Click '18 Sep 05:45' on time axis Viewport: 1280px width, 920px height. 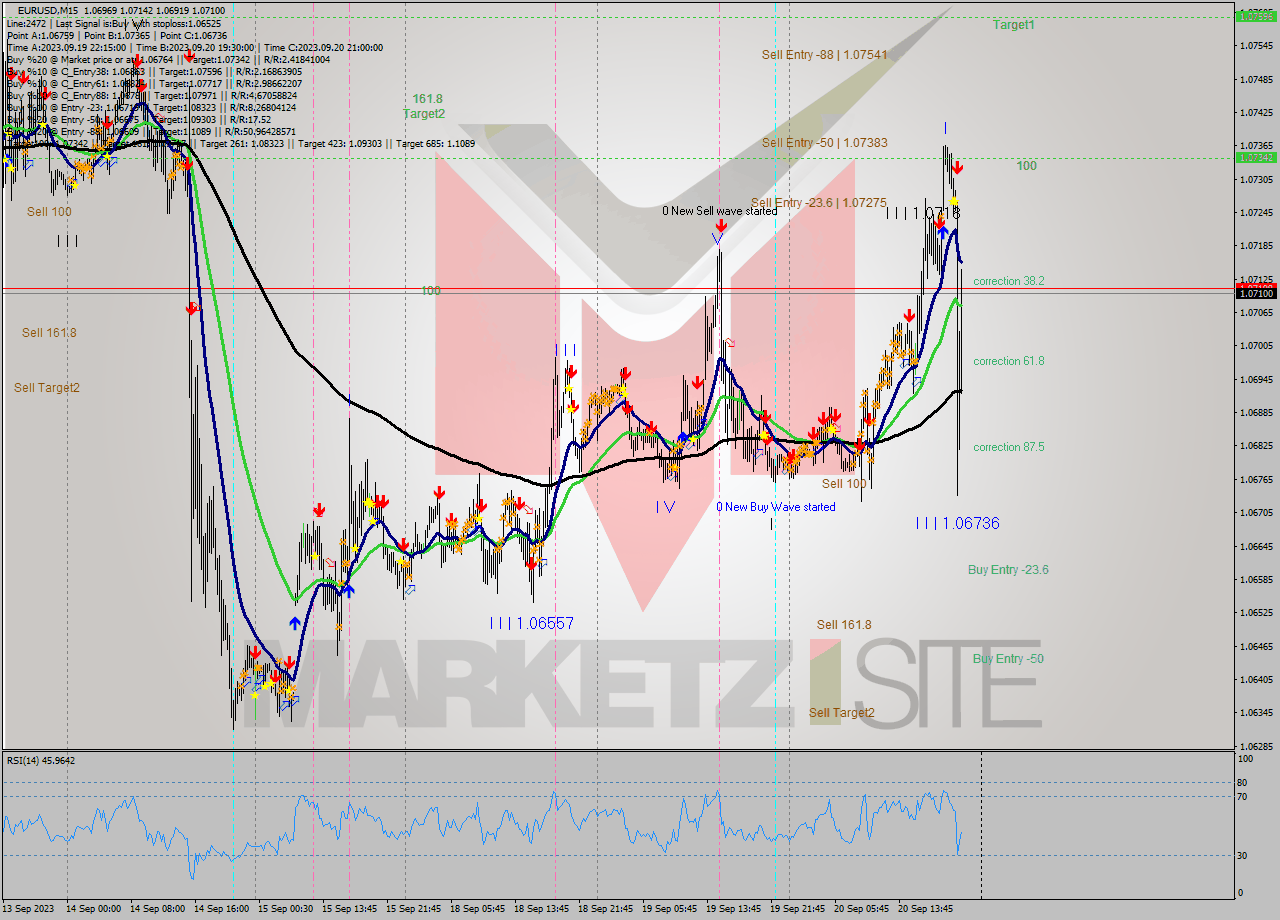(x=478, y=909)
